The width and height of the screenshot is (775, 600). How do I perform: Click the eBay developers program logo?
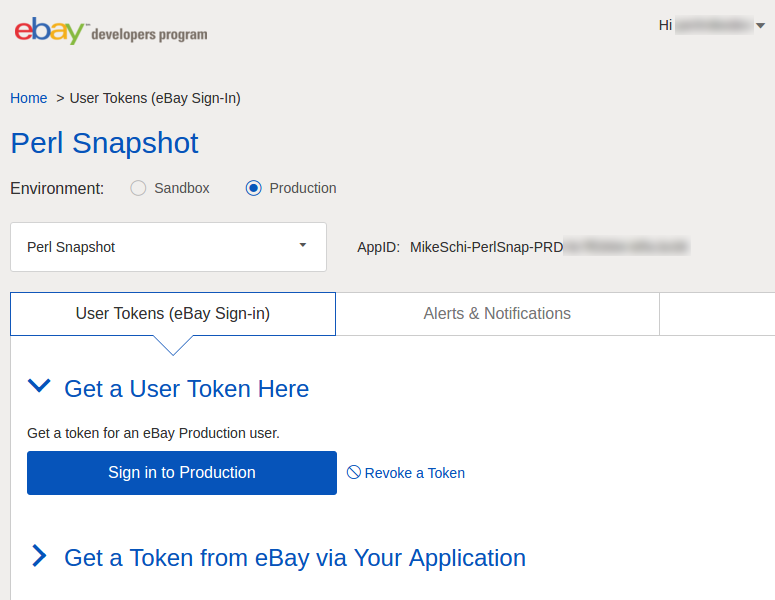coord(111,31)
